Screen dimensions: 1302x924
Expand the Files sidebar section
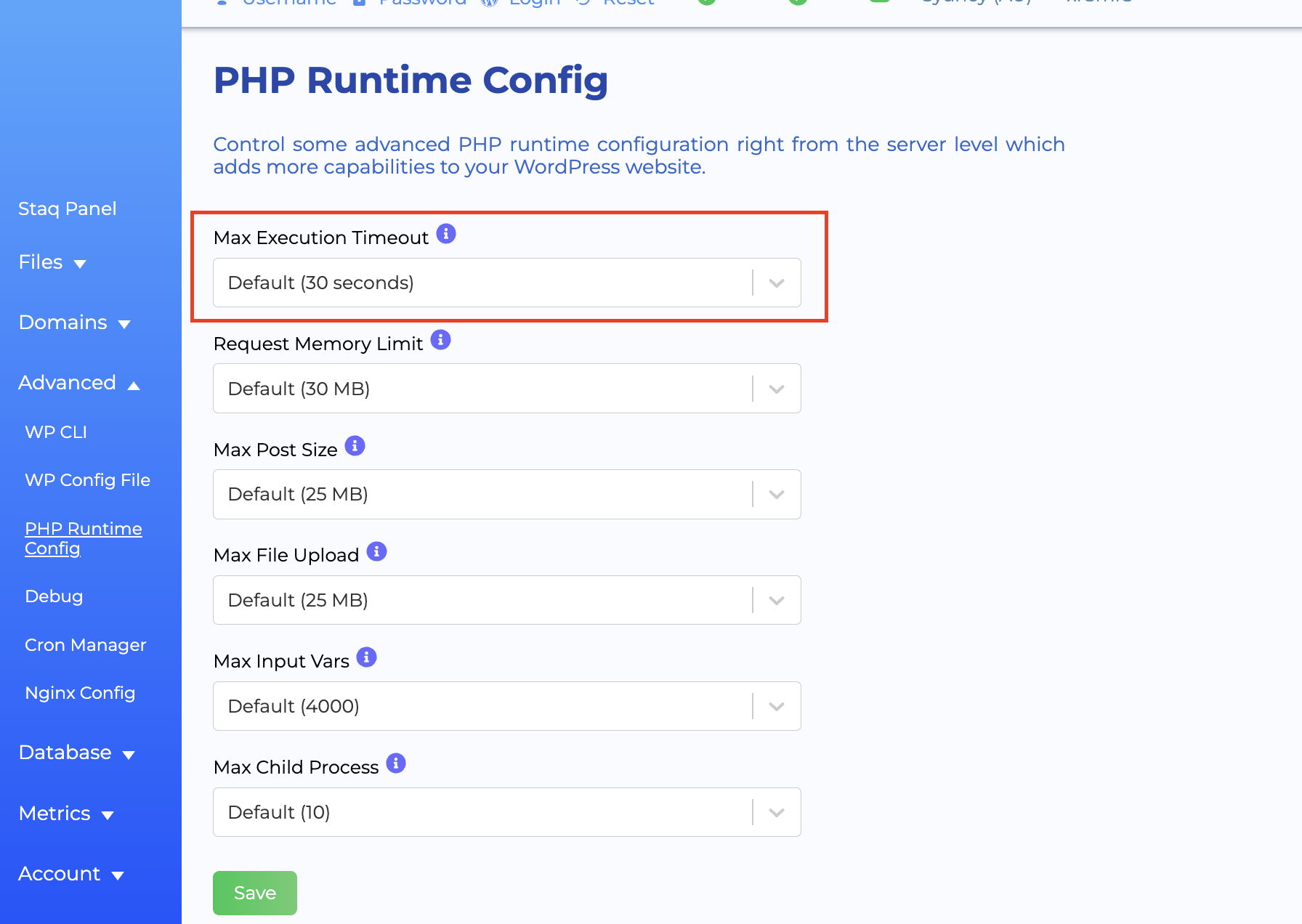click(52, 262)
